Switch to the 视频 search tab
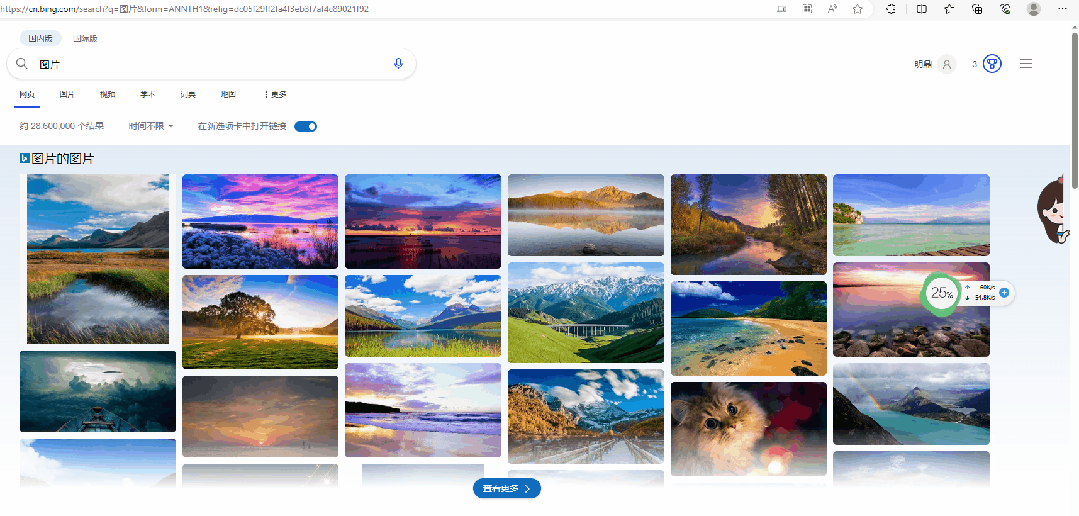 click(107, 95)
